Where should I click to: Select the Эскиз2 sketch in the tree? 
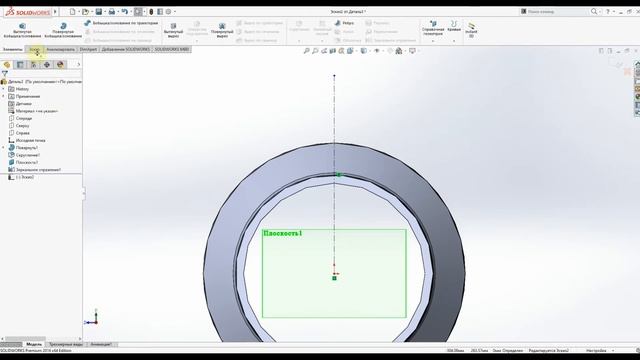coord(21,177)
